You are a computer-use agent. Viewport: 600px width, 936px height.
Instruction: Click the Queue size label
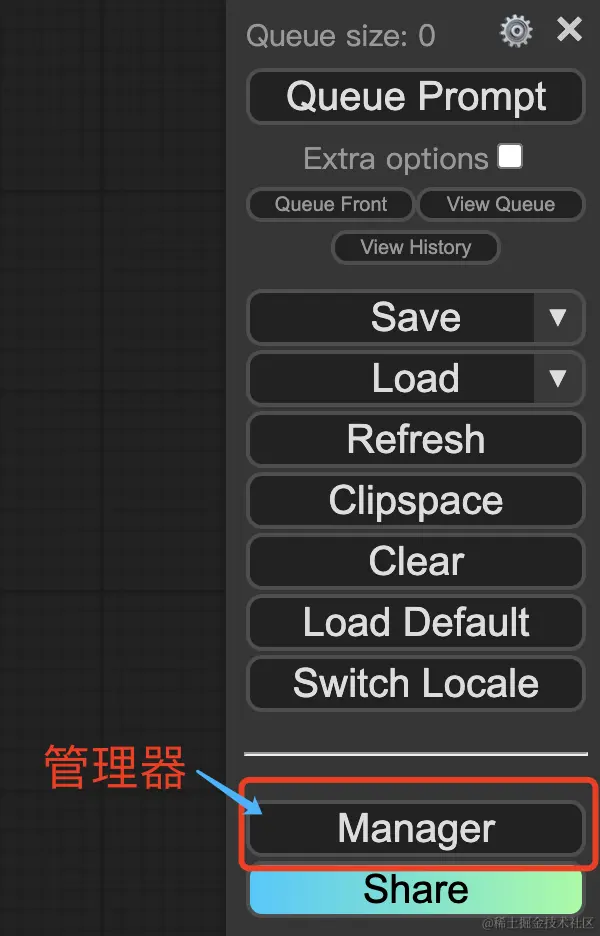point(340,36)
